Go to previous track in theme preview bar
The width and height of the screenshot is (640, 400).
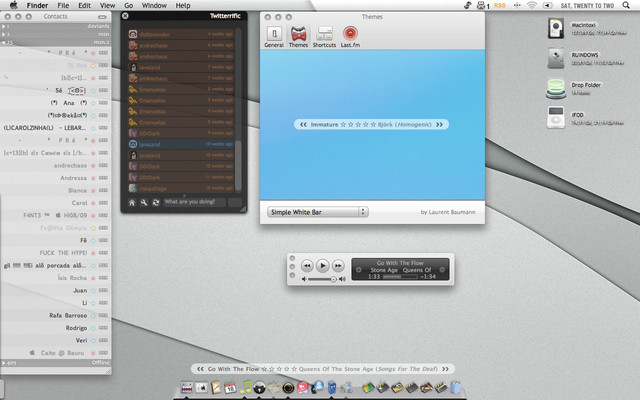click(x=301, y=124)
